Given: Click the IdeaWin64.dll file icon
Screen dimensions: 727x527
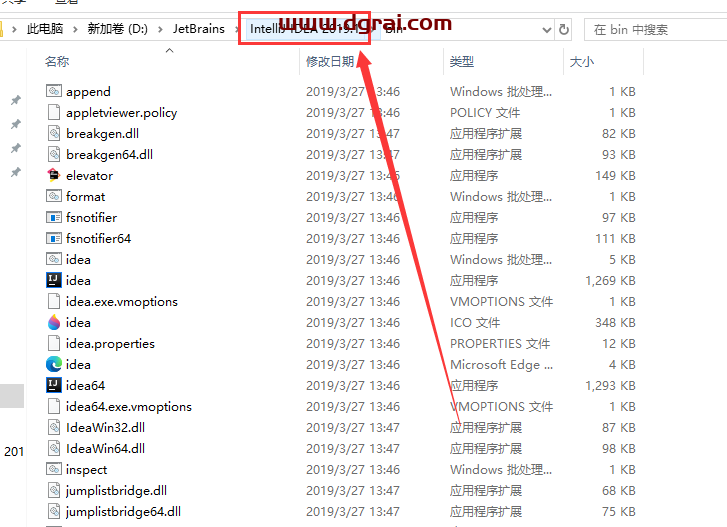Looking at the screenshot, I should [x=54, y=448].
